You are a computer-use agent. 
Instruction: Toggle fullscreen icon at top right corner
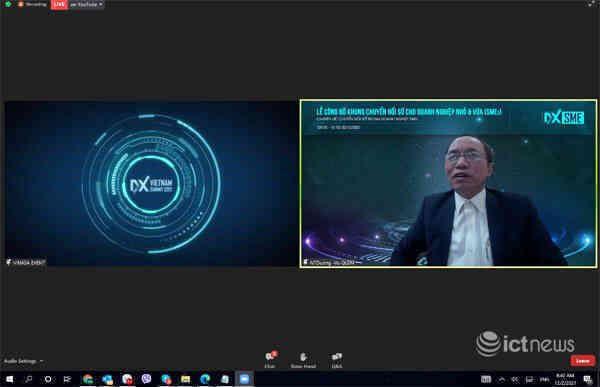point(590,4)
